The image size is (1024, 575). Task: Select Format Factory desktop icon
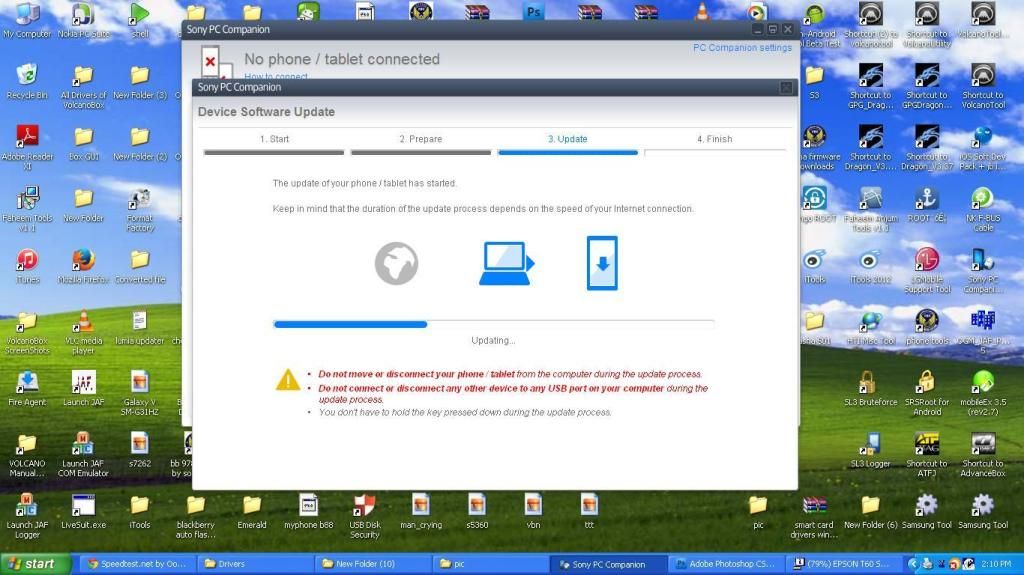point(140,209)
